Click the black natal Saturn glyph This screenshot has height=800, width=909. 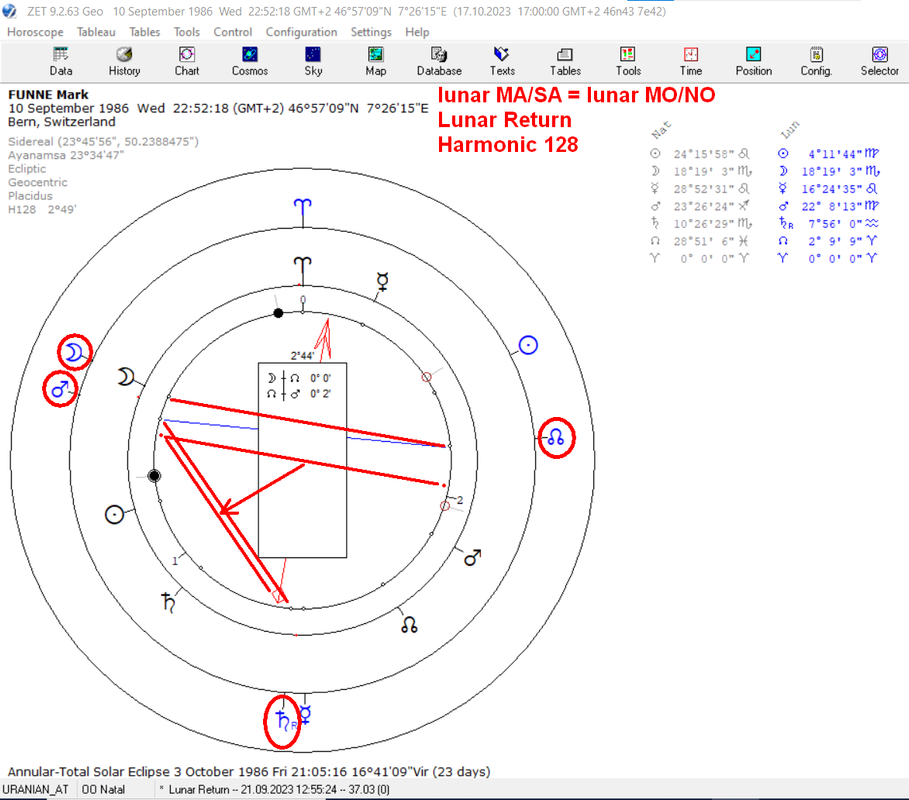pos(168,602)
